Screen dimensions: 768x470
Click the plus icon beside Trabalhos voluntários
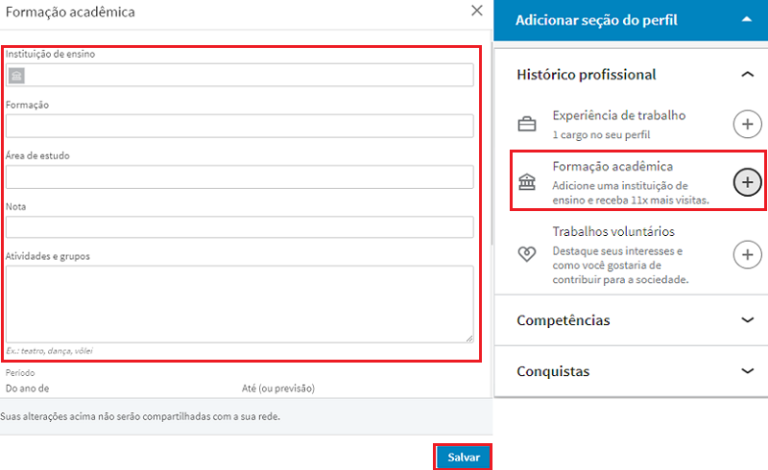(747, 254)
